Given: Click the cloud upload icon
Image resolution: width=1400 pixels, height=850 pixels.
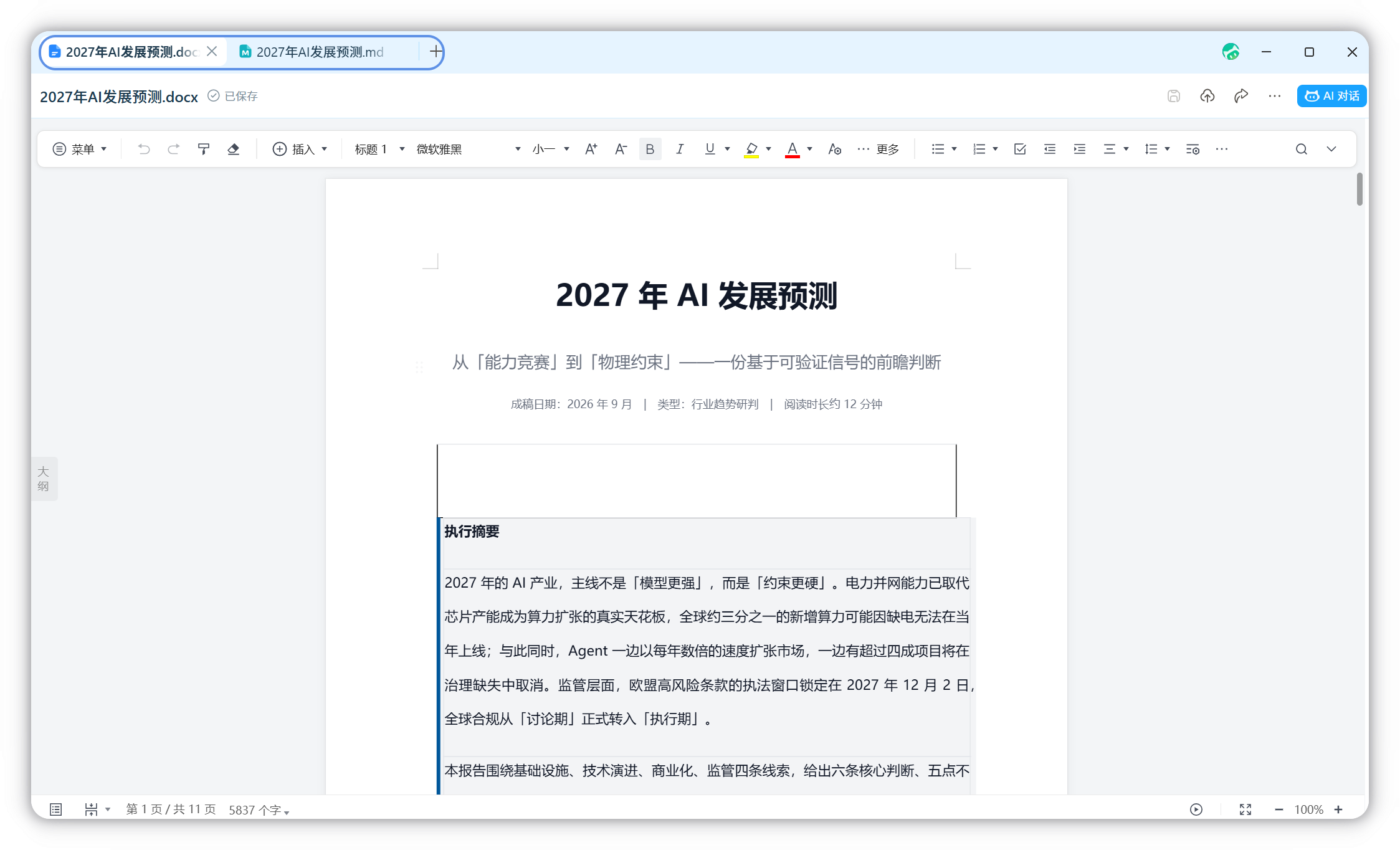Looking at the screenshot, I should [1207, 96].
